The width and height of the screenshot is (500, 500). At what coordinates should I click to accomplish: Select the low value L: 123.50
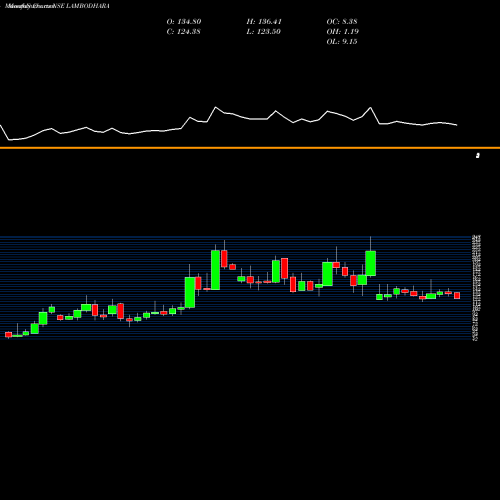tap(263, 32)
